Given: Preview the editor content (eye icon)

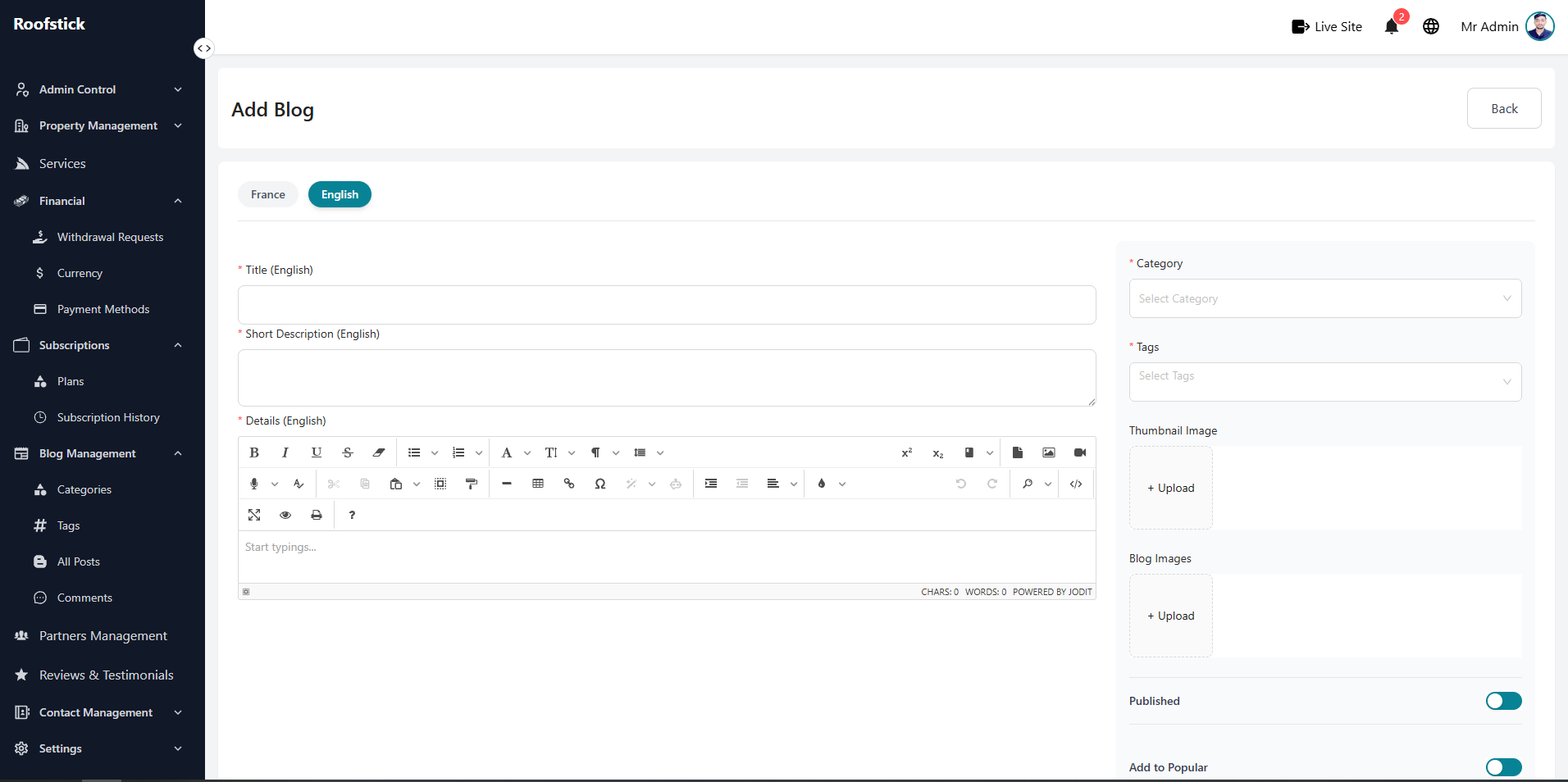Looking at the screenshot, I should [x=285, y=515].
